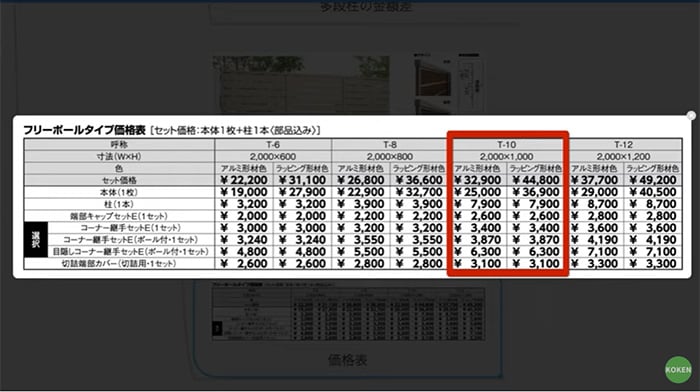The image size is (700, 392).
Task: Click the T-6 アルミ形材色 color header
Action: pyautogui.click(x=244, y=169)
